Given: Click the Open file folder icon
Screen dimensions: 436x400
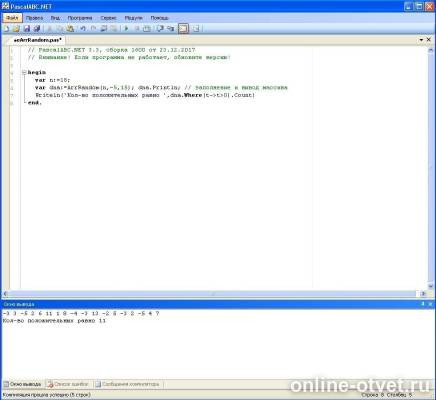Looking at the screenshot, I should click(x=16, y=29).
